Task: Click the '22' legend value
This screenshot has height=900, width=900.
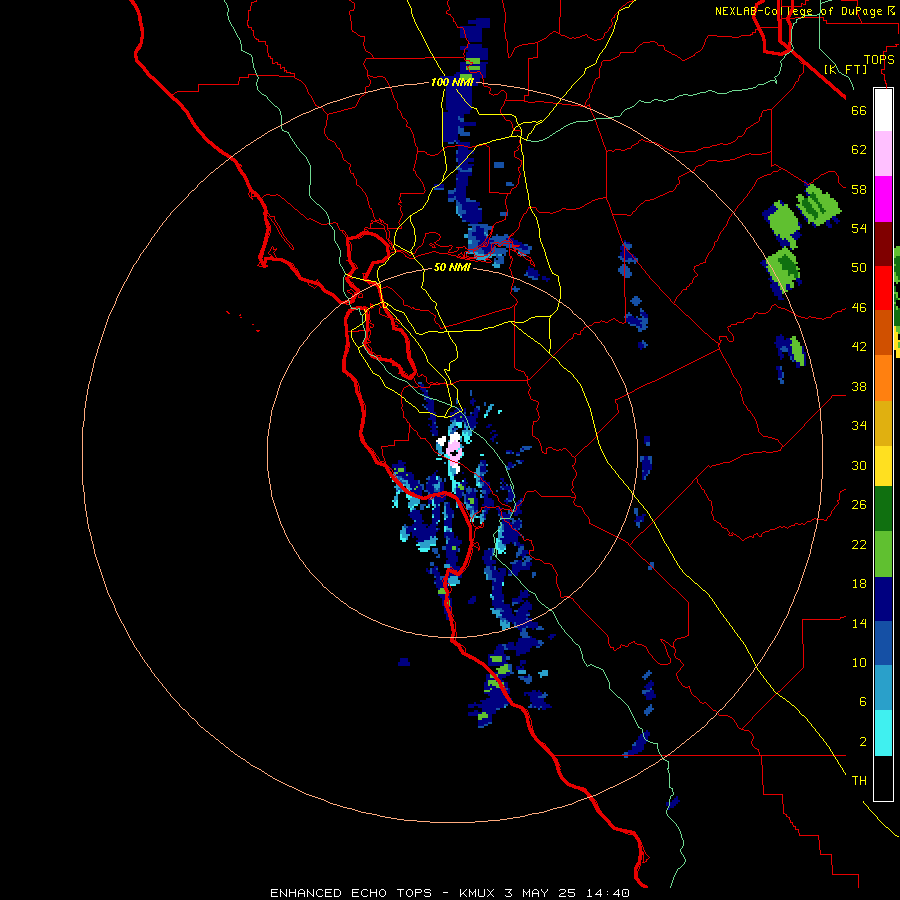Action: pyautogui.click(x=859, y=544)
